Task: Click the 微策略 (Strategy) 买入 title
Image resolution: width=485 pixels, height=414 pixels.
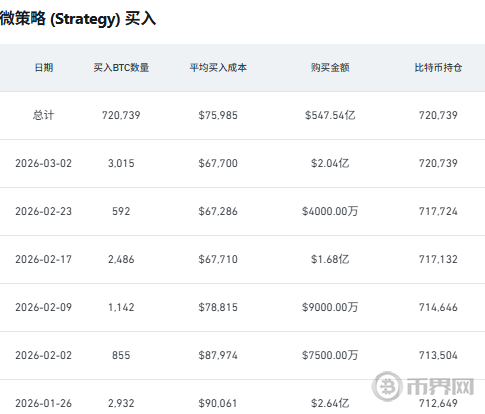Action: click(78, 18)
